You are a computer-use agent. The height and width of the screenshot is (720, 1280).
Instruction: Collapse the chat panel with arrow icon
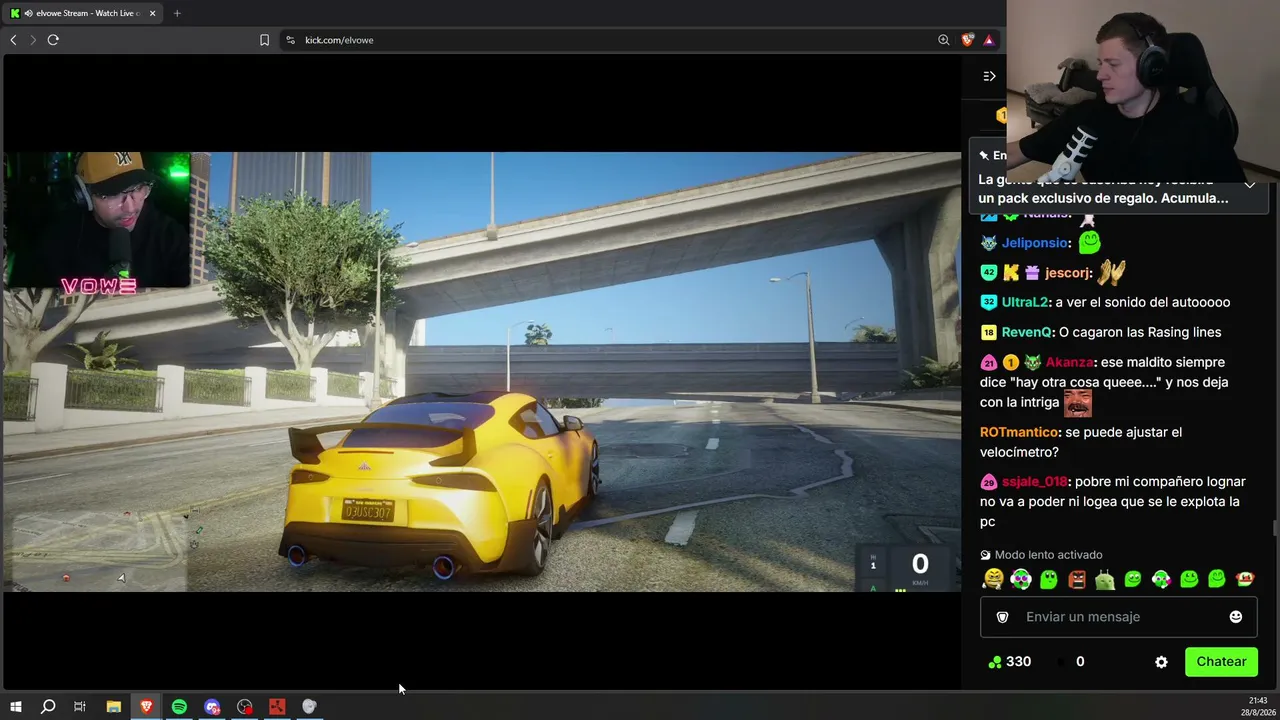(x=989, y=76)
